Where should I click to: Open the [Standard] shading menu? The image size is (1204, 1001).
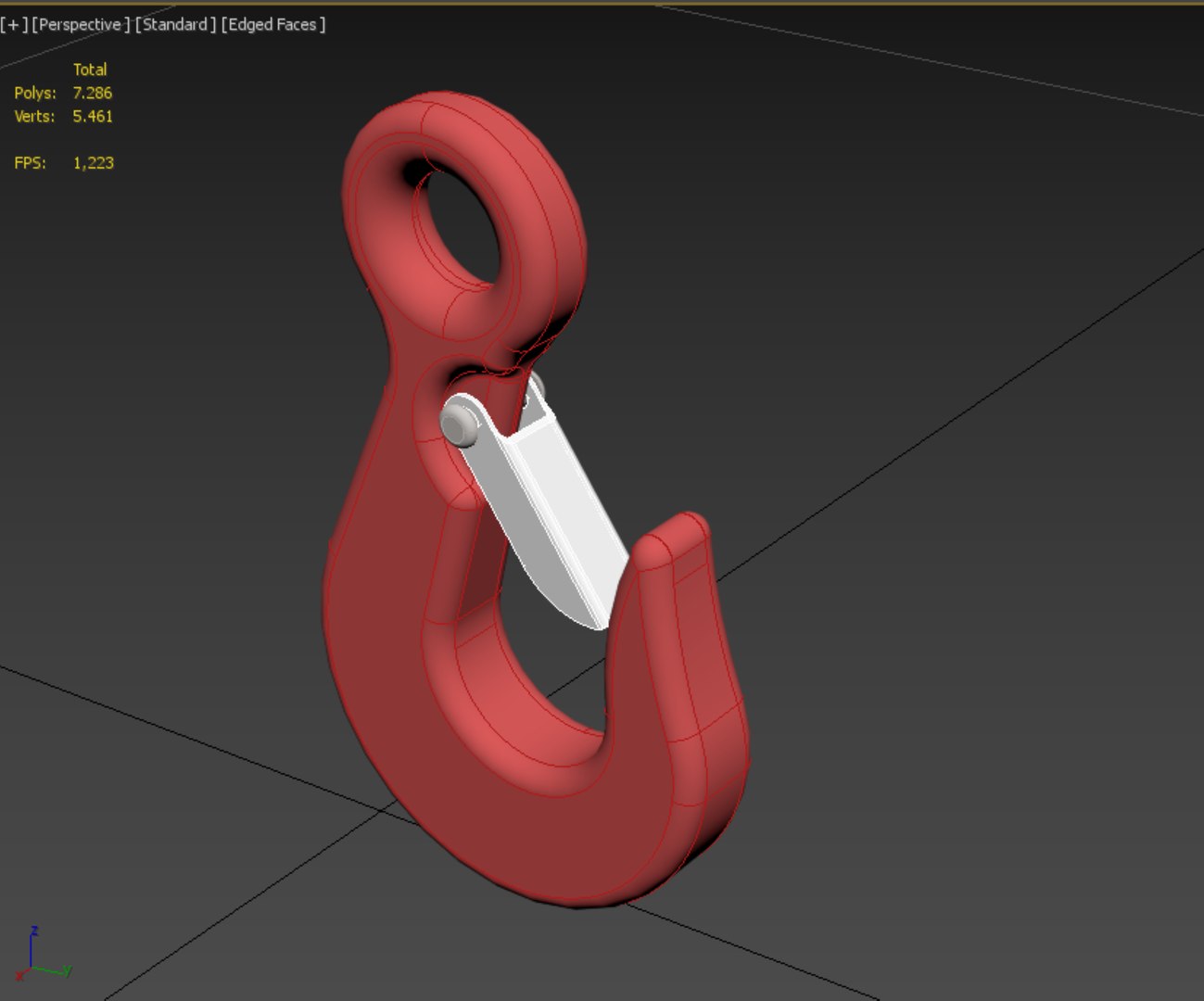[175, 25]
